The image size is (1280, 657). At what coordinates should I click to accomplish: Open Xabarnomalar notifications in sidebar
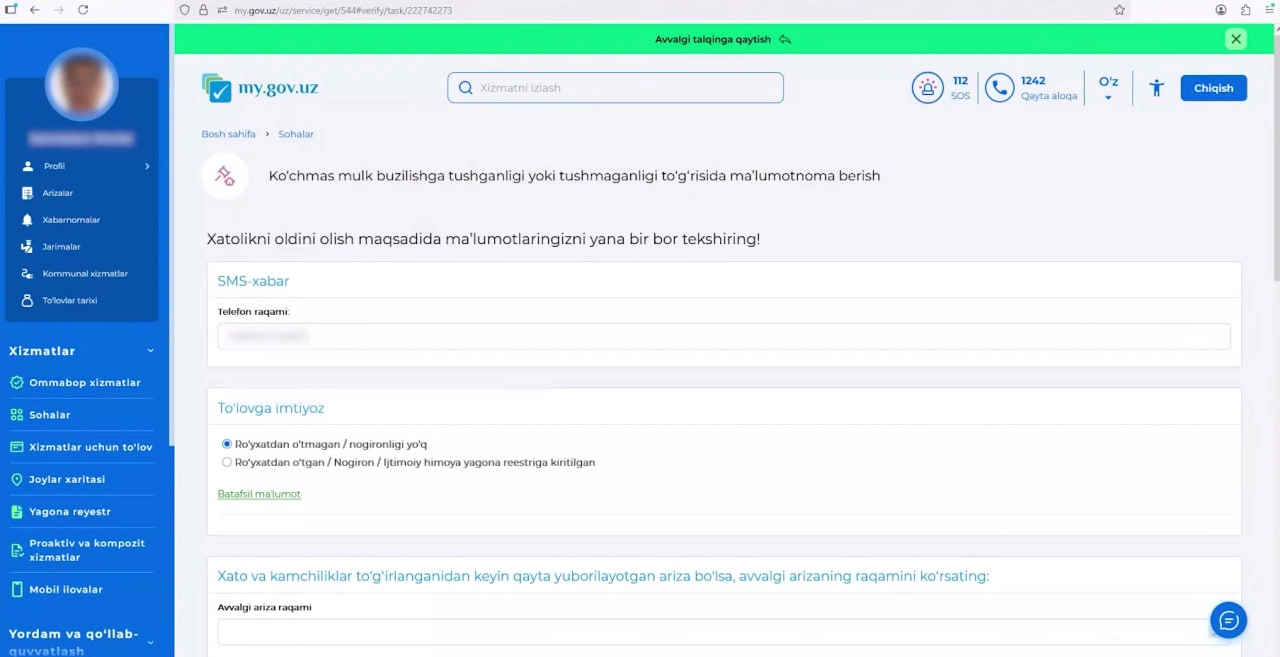click(x=70, y=220)
